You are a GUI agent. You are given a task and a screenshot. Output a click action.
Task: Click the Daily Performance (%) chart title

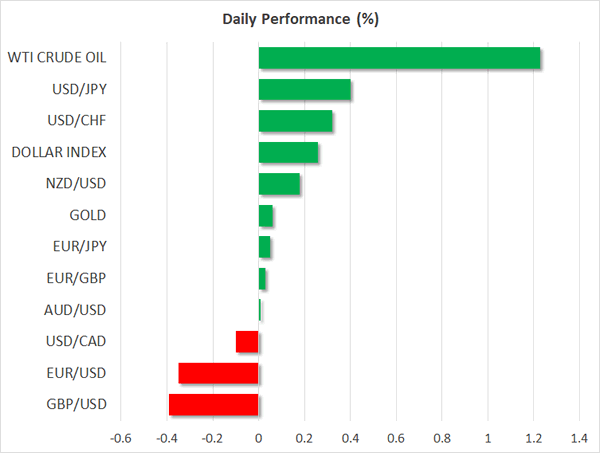coord(300,19)
